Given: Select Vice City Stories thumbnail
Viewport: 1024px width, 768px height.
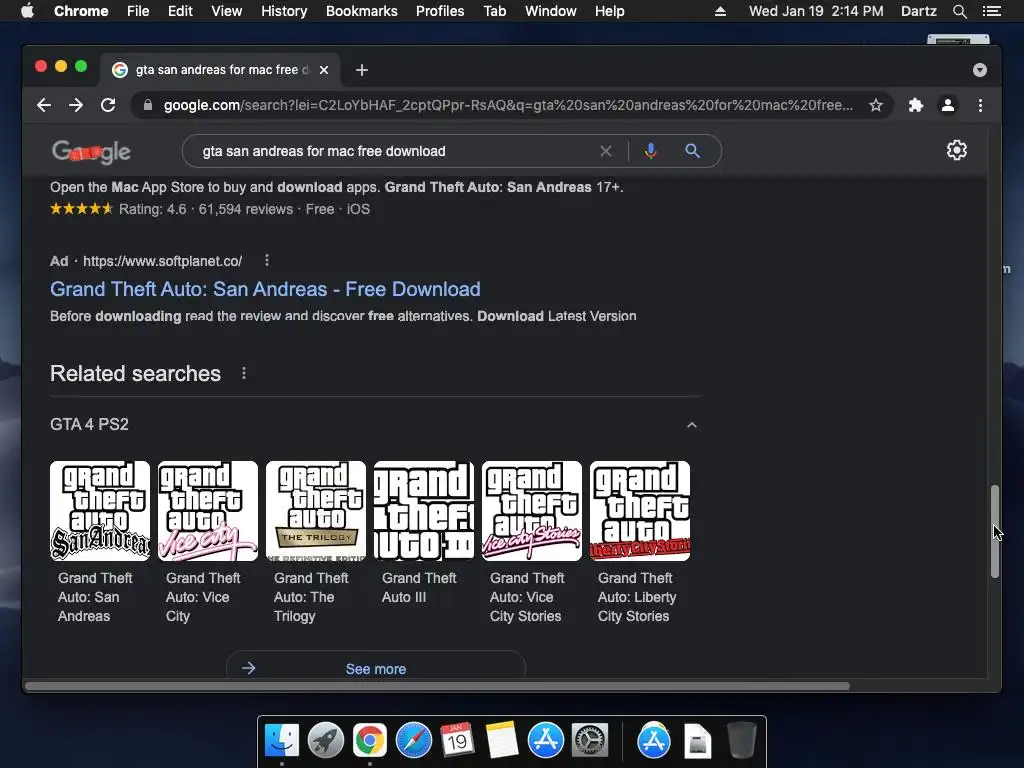Looking at the screenshot, I should tap(532, 511).
